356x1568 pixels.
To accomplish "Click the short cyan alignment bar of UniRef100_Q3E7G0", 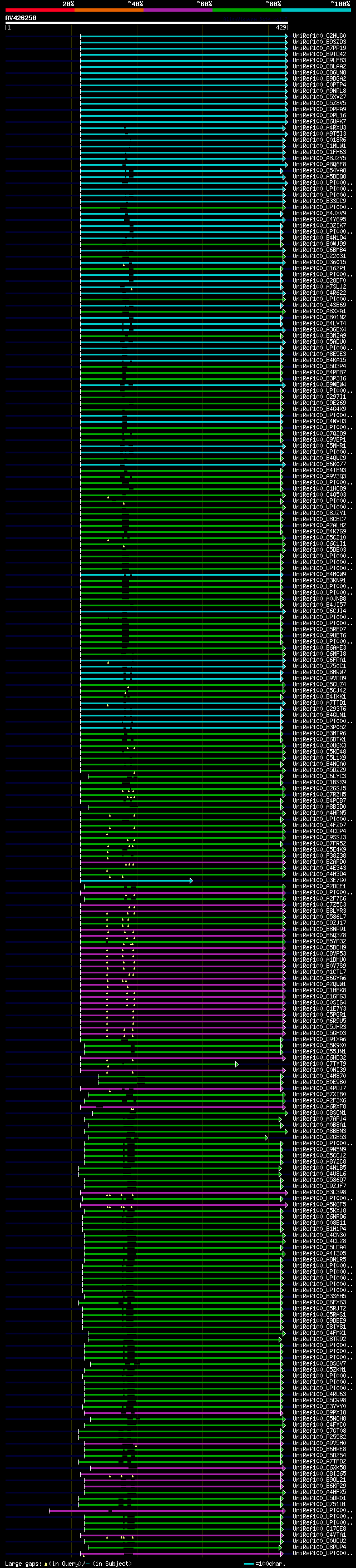I will click(136, 880).
